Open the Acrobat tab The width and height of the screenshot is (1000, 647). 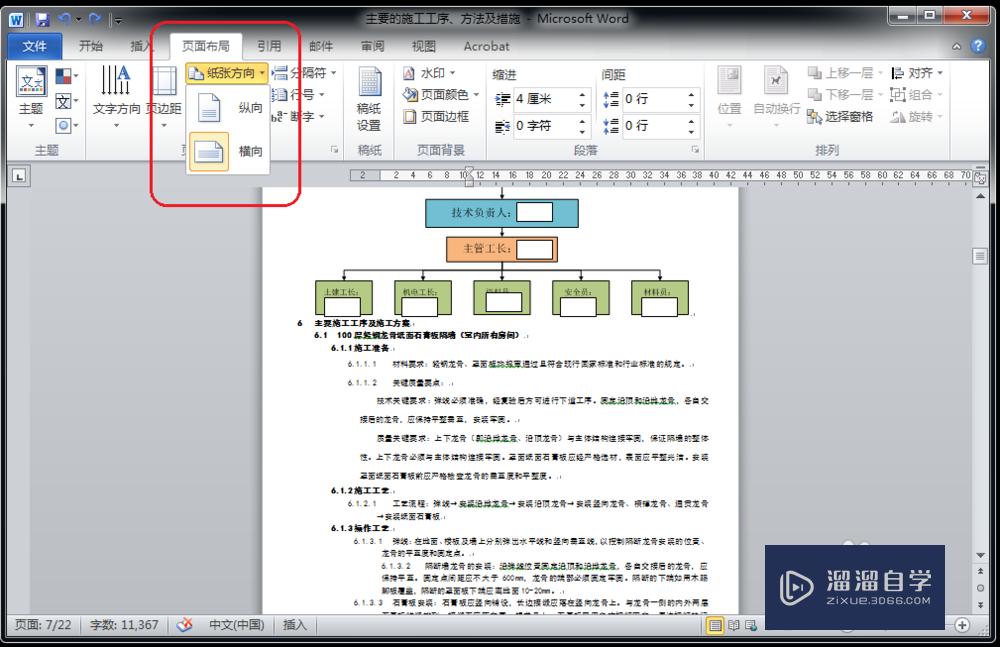486,46
